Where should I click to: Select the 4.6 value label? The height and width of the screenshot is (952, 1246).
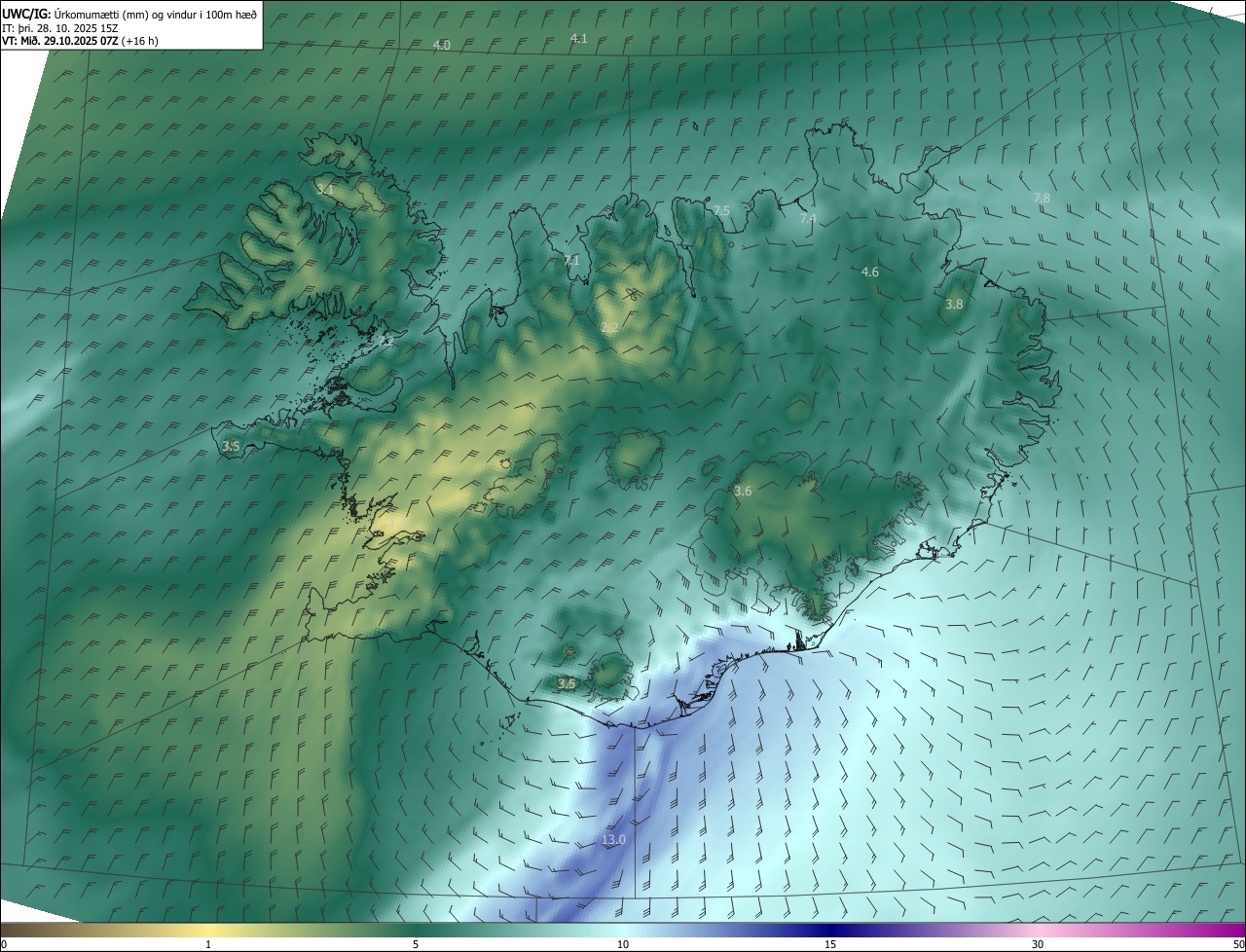pos(870,272)
